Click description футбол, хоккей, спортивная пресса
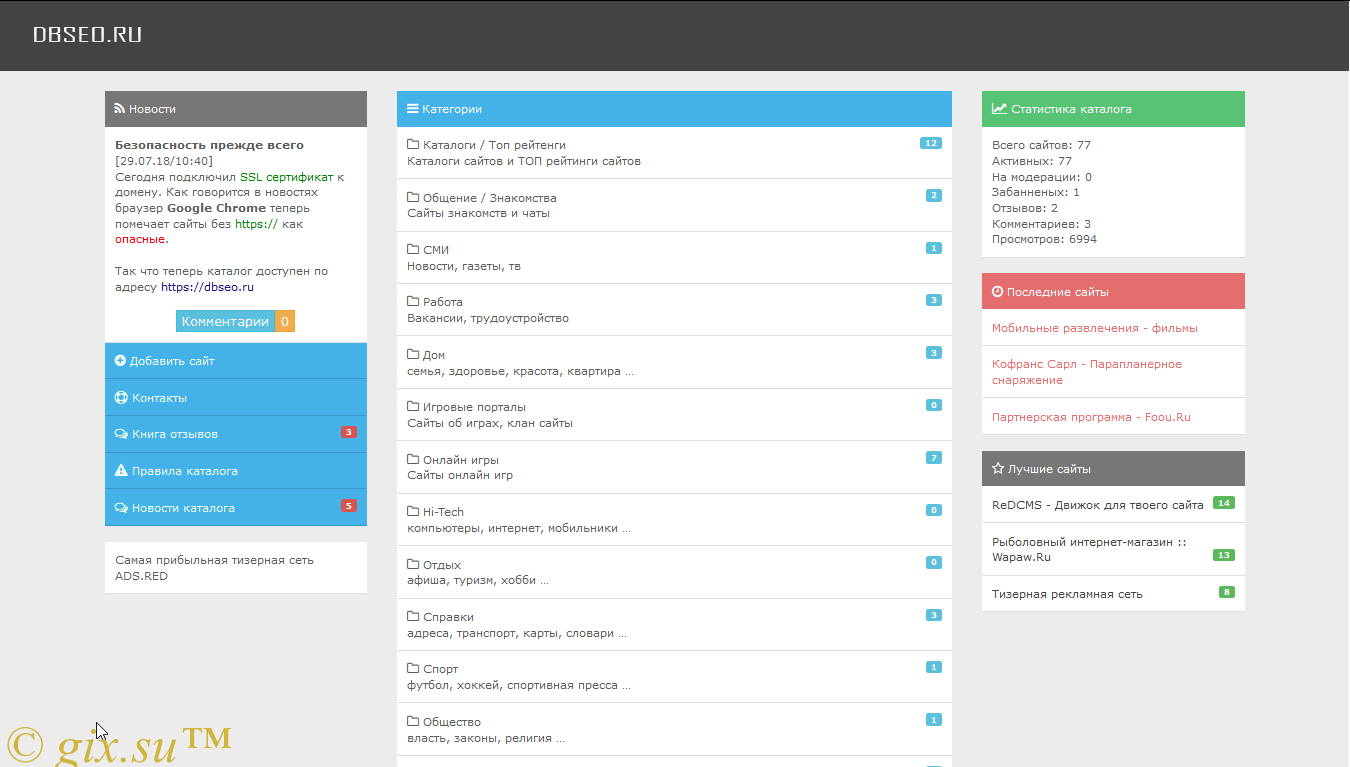Image resolution: width=1350 pixels, height=767 pixels. (x=519, y=686)
